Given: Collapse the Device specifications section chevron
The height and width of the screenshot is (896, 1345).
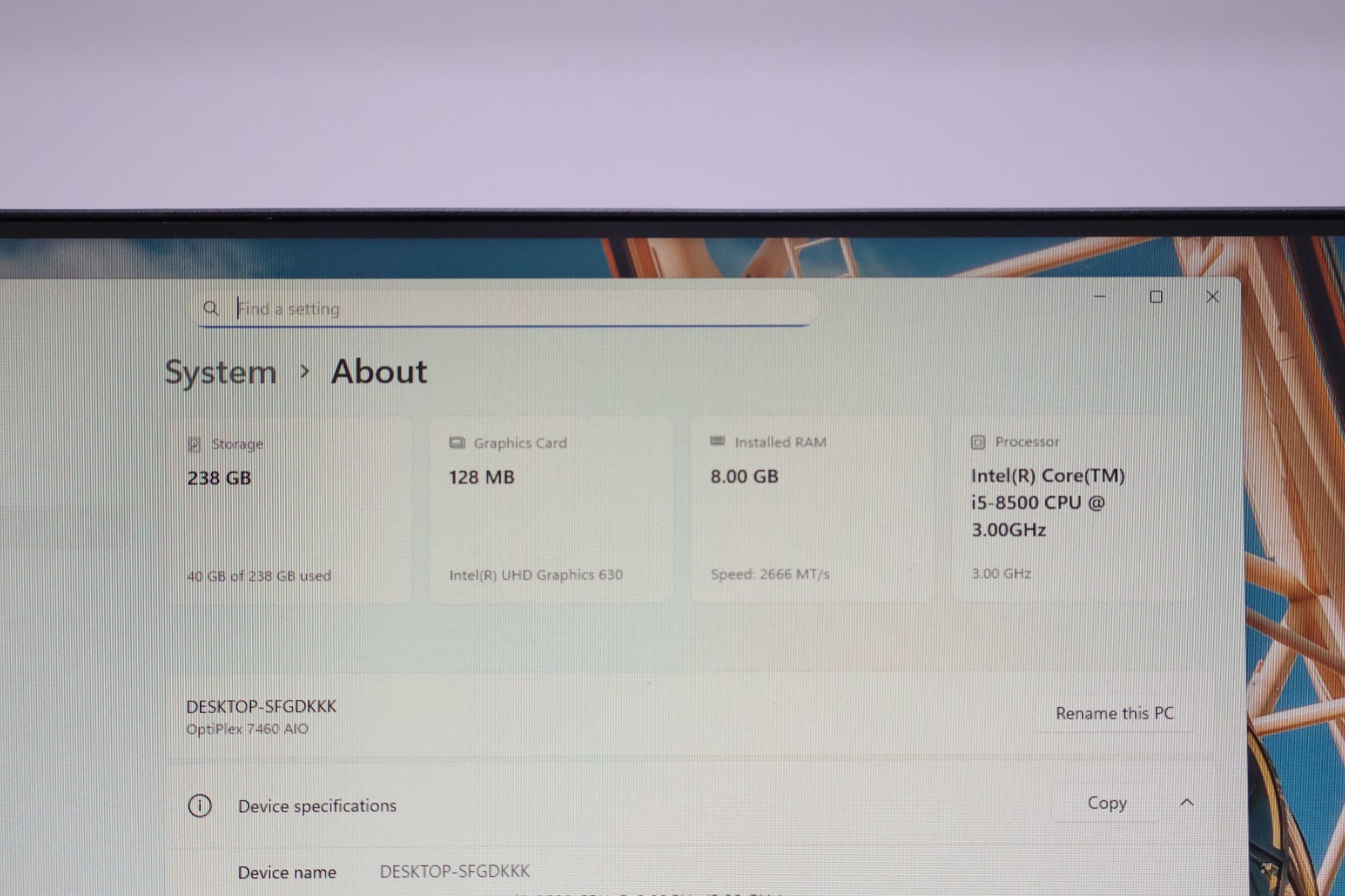Looking at the screenshot, I should [1186, 802].
